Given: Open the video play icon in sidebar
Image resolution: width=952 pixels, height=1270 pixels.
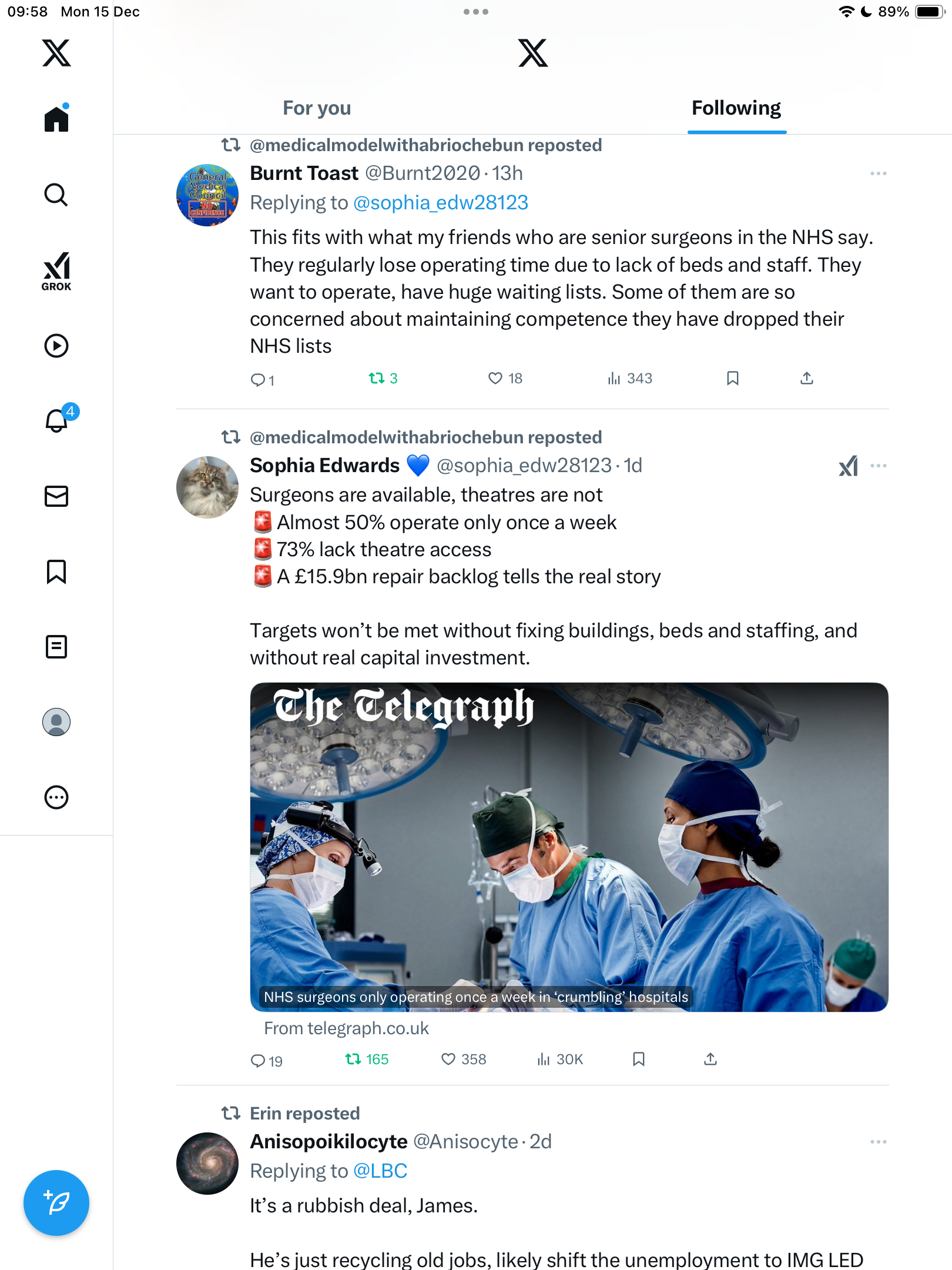Looking at the screenshot, I should [x=56, y=346].
